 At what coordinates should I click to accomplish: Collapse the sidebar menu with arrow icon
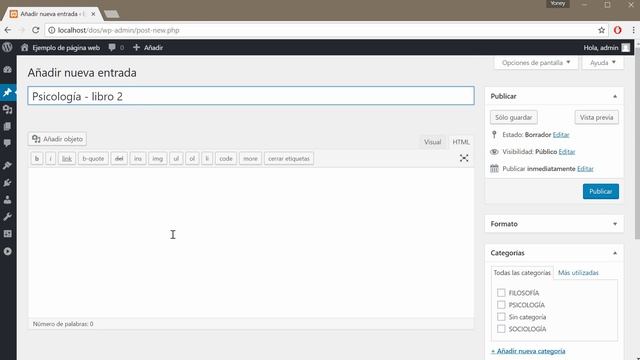[7, 251]
